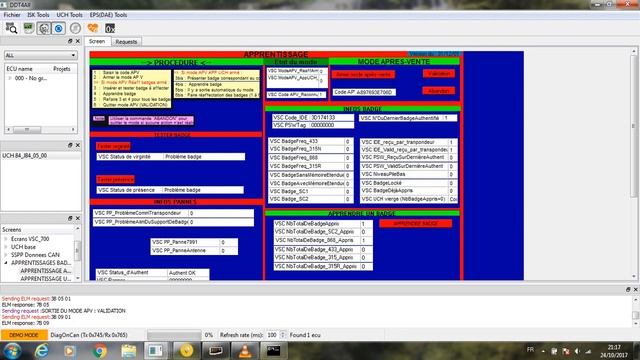
Task: Open Windows Media Player from taskbar
Action: point(69,351)
